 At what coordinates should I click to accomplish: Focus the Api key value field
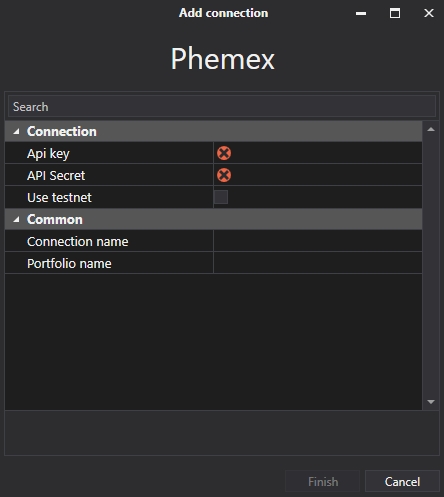(x=318, y=153)
